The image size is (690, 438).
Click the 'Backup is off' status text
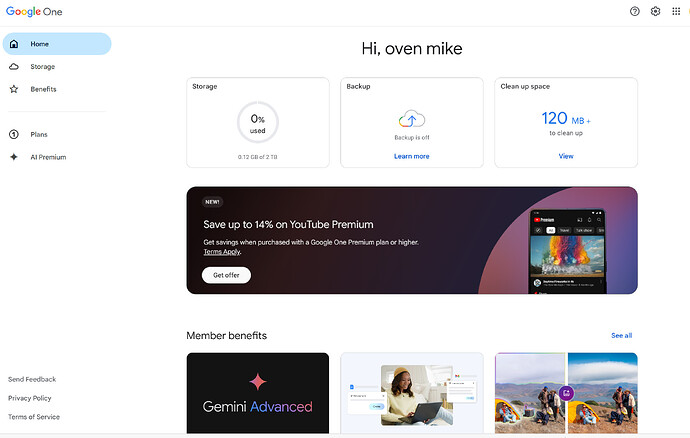pyautogui.click(x=412, y=137)
